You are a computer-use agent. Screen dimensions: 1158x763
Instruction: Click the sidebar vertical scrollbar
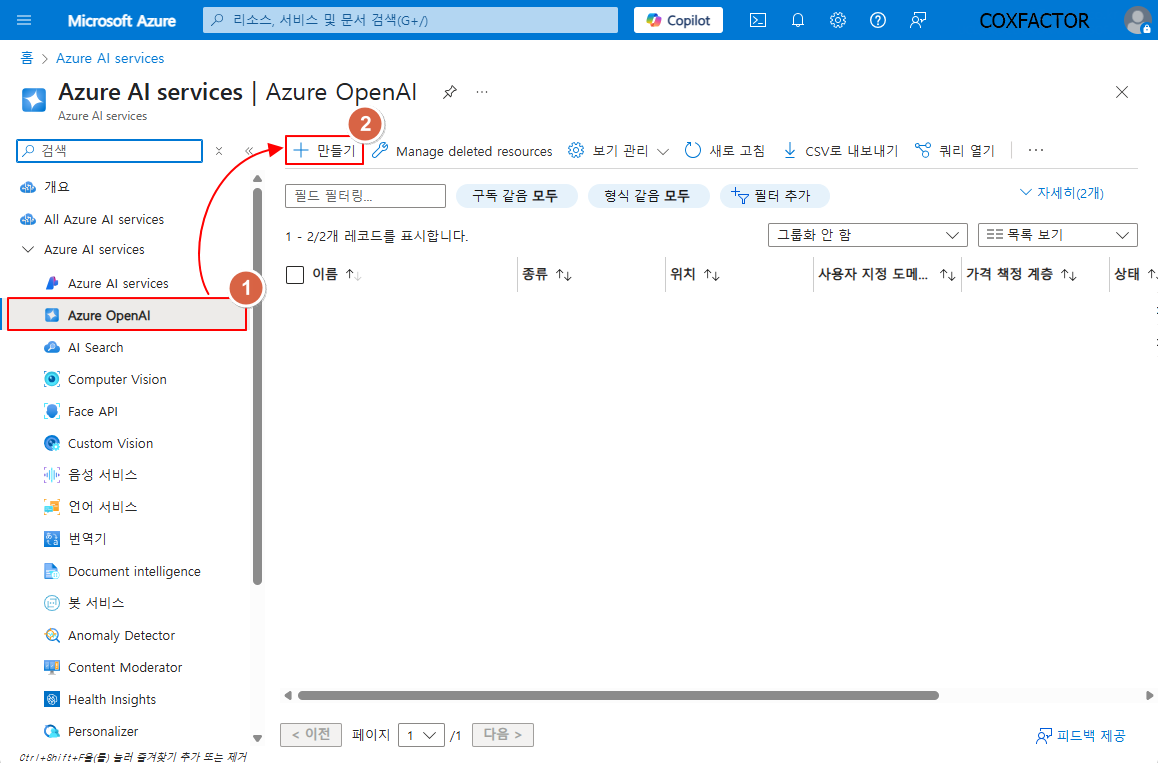tap(257, 386)
